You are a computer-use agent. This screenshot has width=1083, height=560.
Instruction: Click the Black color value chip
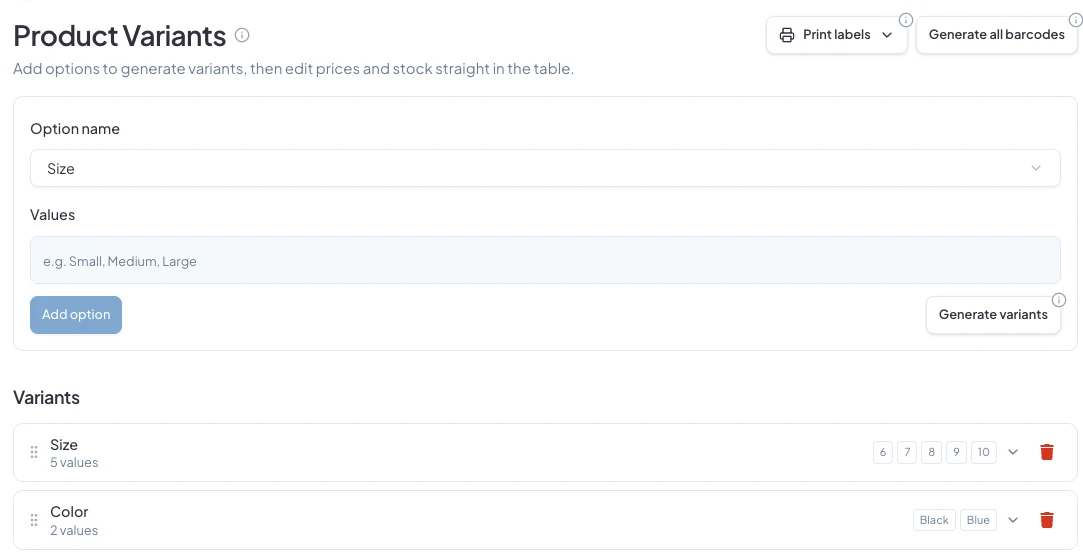[x=934, y=520]
